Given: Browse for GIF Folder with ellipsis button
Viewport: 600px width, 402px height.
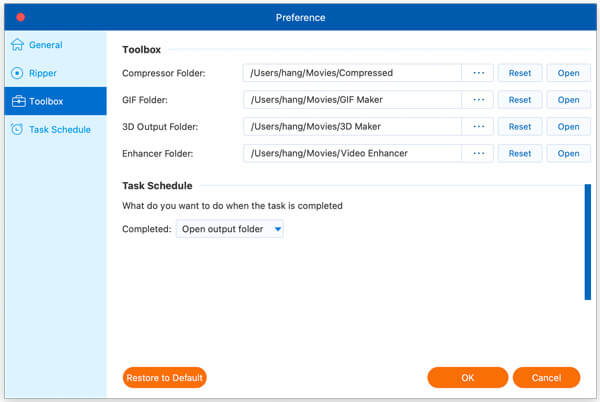Looking at the screenshot, I should point(477,100).
